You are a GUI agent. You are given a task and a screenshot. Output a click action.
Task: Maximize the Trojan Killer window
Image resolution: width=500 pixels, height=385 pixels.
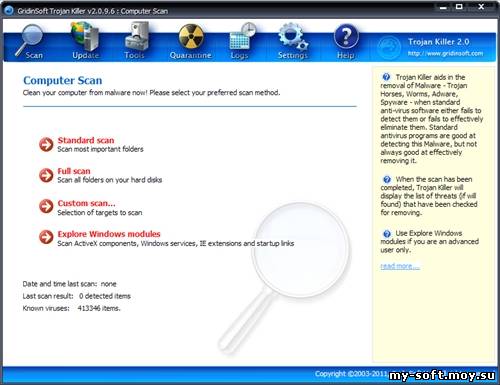pyautogui.click(x=459, y=7)
